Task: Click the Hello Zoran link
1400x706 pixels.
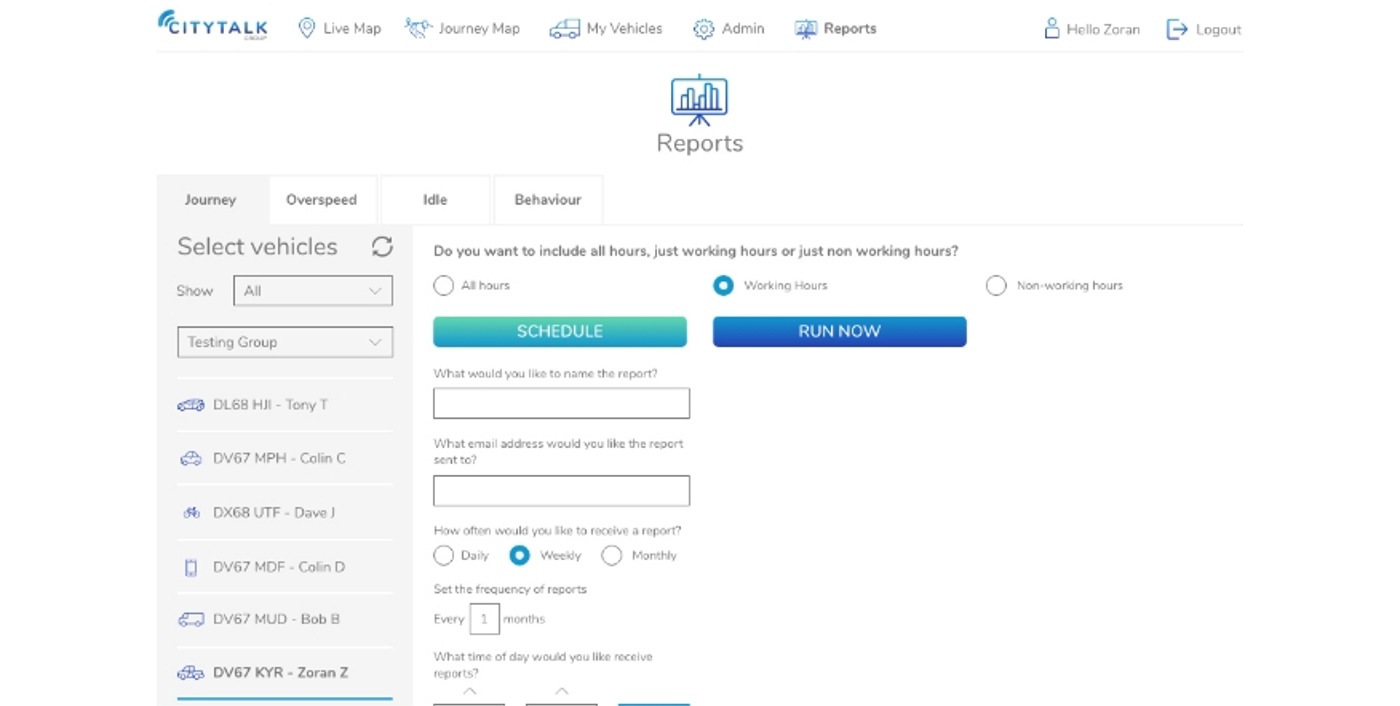Action: click(1091, 29)
